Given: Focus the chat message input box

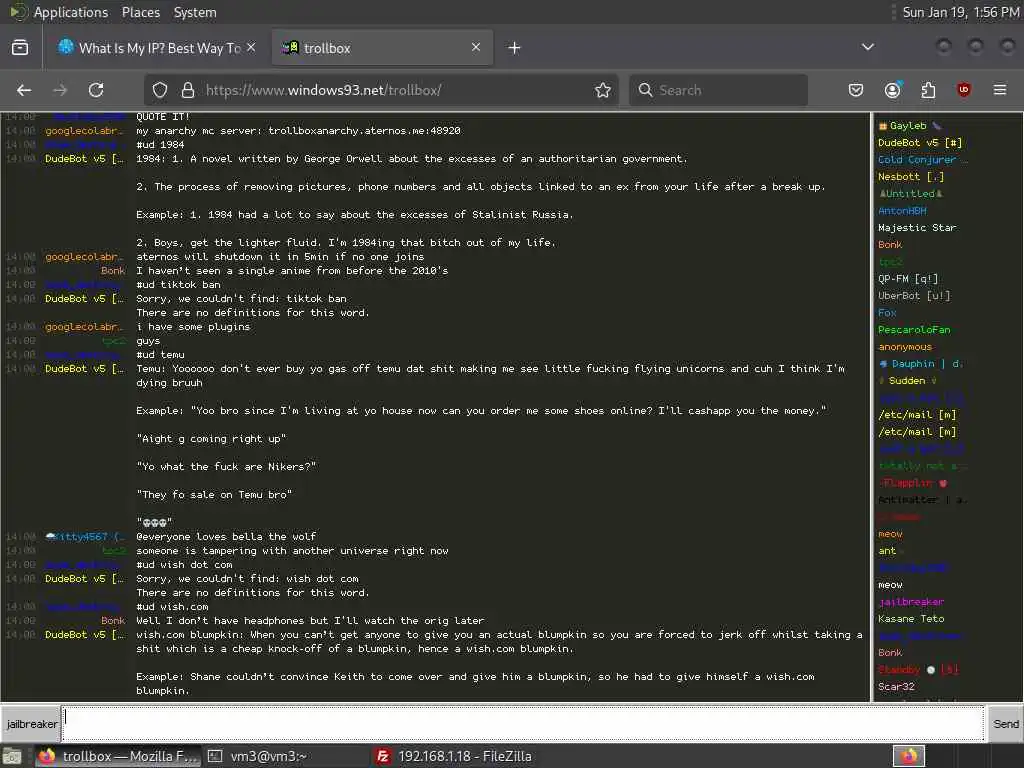Looking at the screenshot, I should point(522,724).
